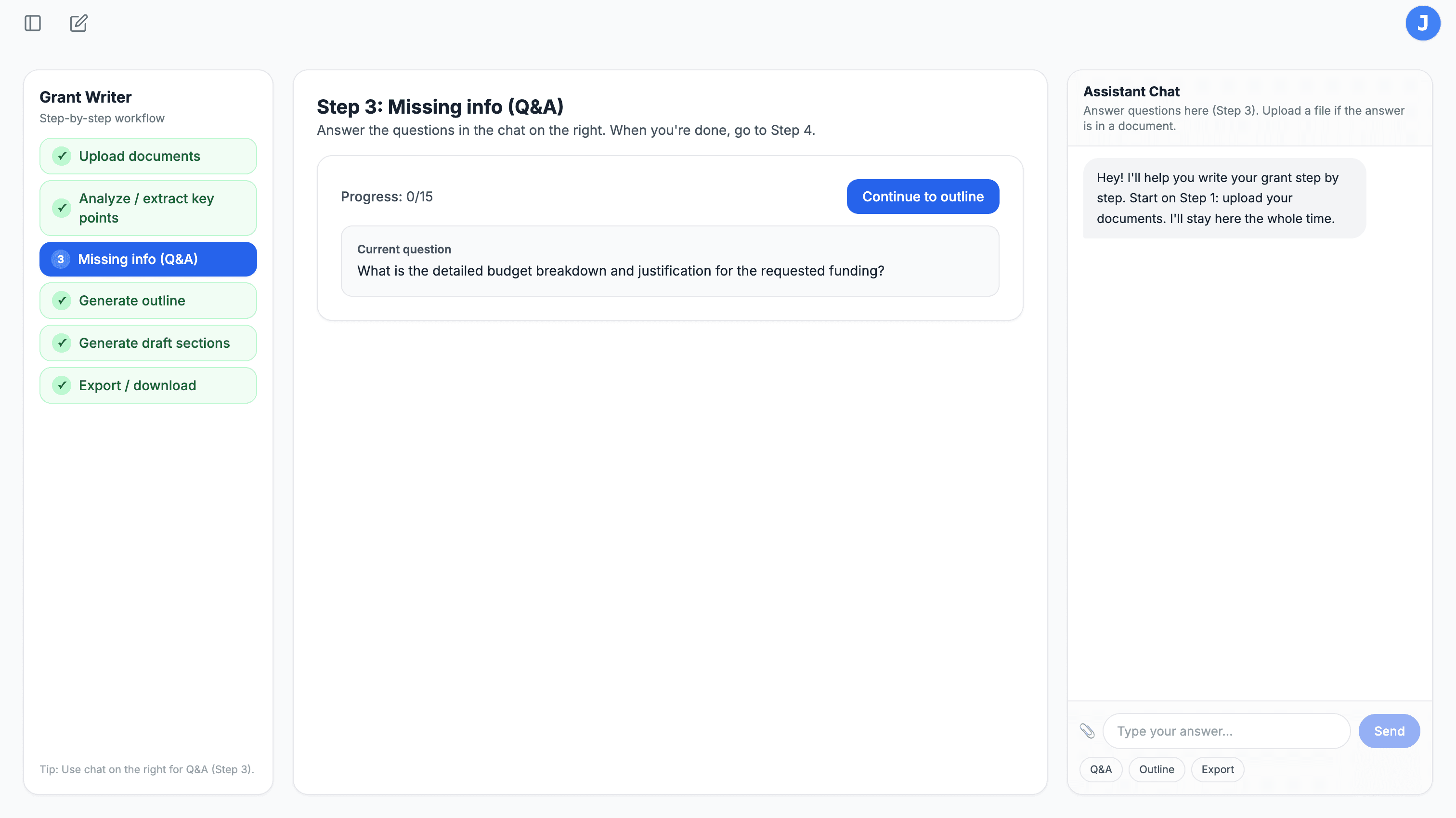Viewport: 1456px width, 818px height.
Task: Click the checkmark on Generate draft sections
Action: pos(62,343)
